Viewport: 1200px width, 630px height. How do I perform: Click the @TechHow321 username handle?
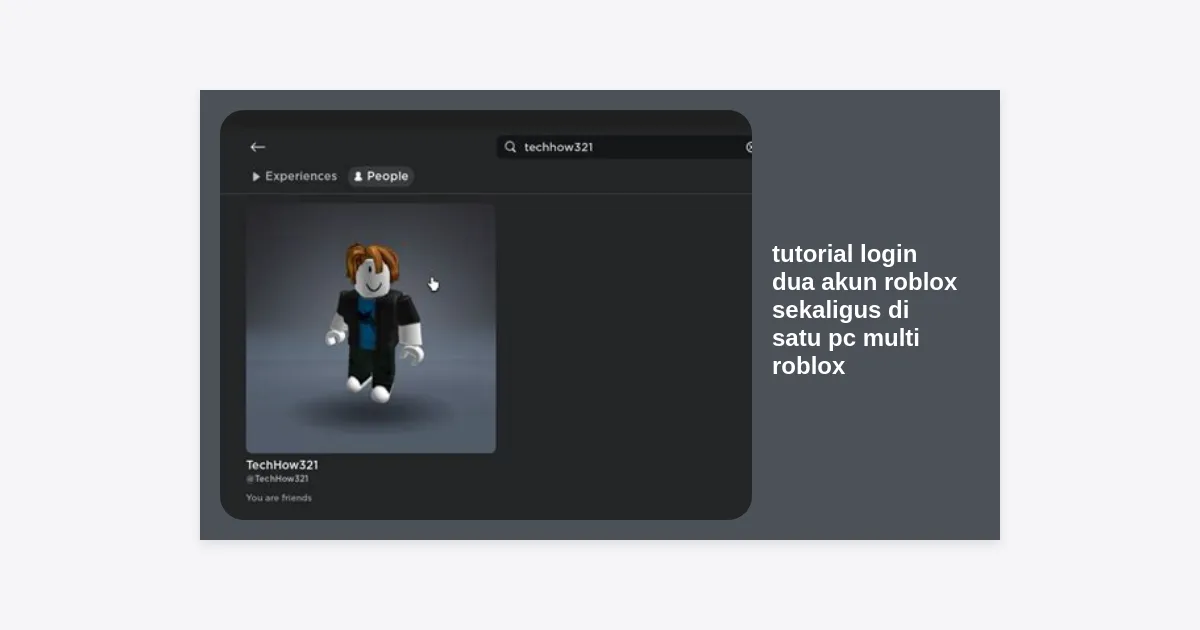click(277, 479)
